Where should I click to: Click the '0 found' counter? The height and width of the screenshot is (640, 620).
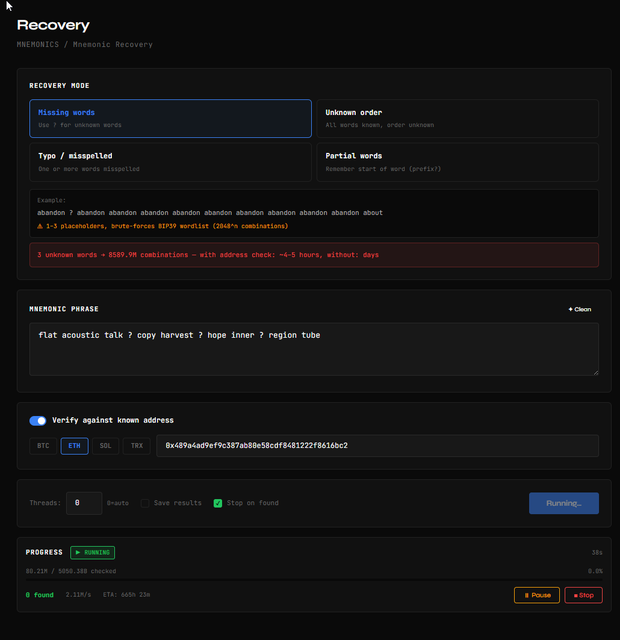pyautogui.click(x=40, y=595)
